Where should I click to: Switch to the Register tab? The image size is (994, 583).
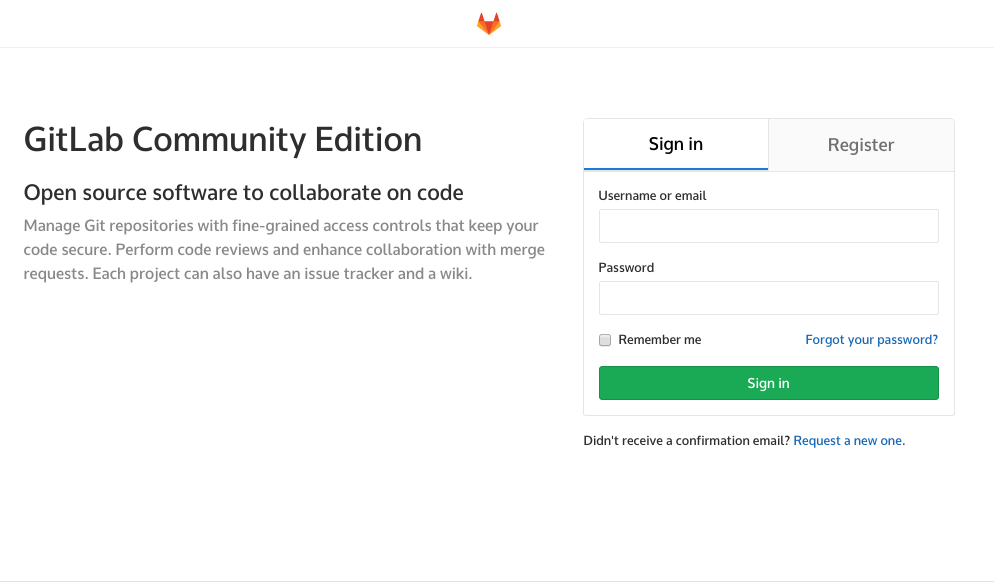[861, 144]
